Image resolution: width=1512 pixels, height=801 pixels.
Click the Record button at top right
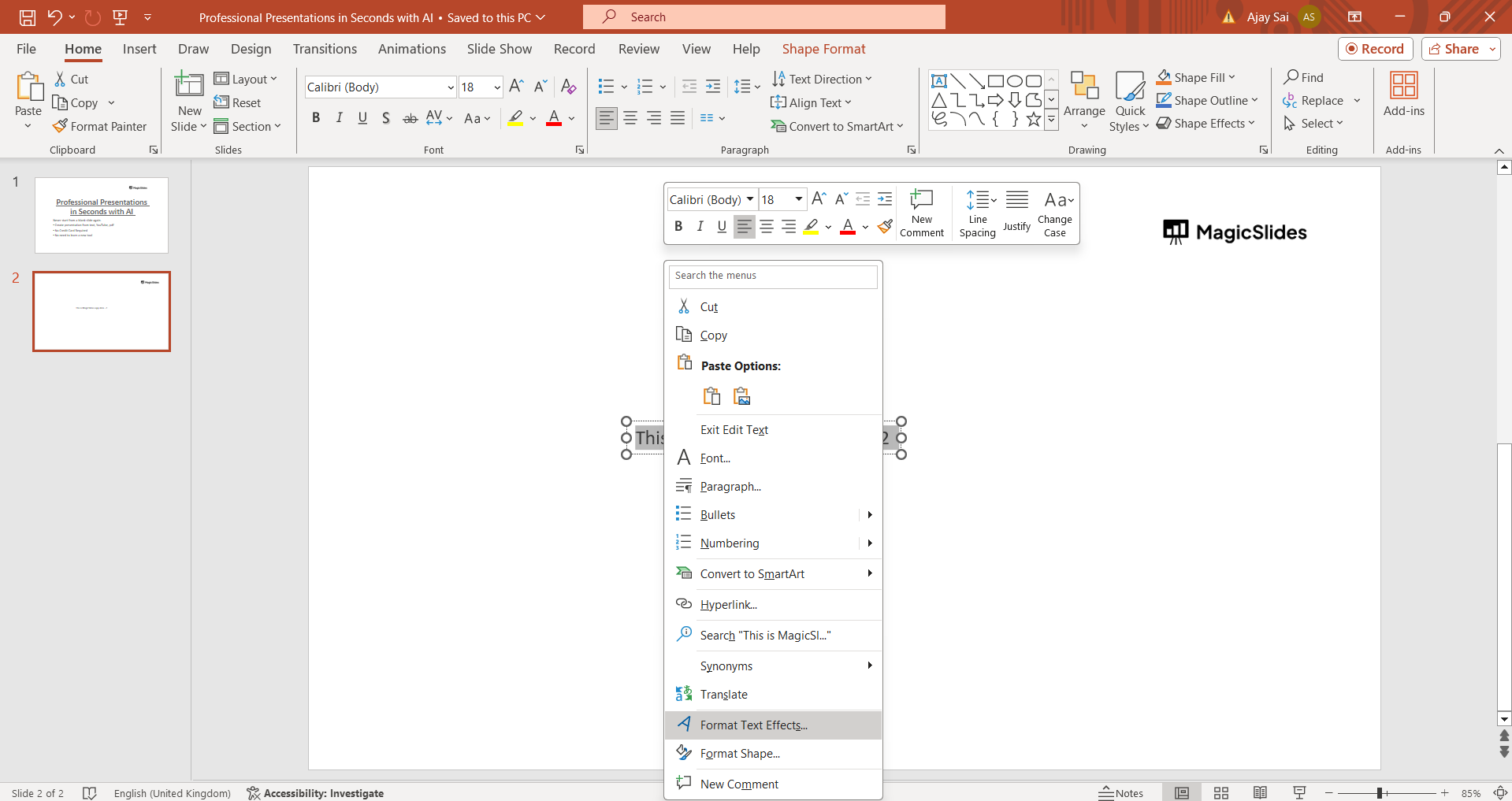1375,49
